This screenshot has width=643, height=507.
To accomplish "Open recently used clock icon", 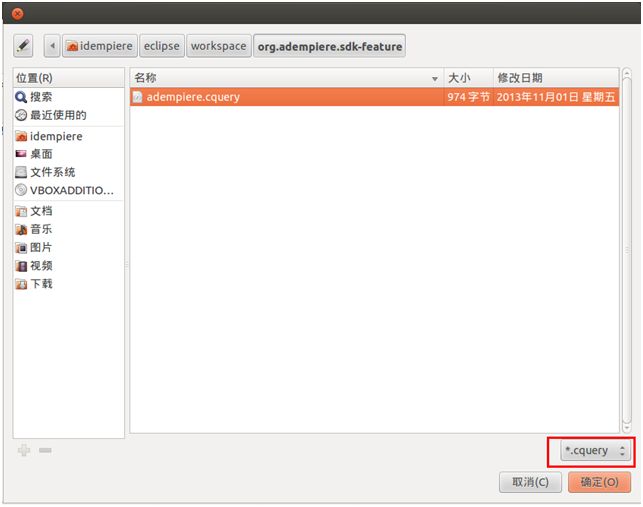I will 21,115.
